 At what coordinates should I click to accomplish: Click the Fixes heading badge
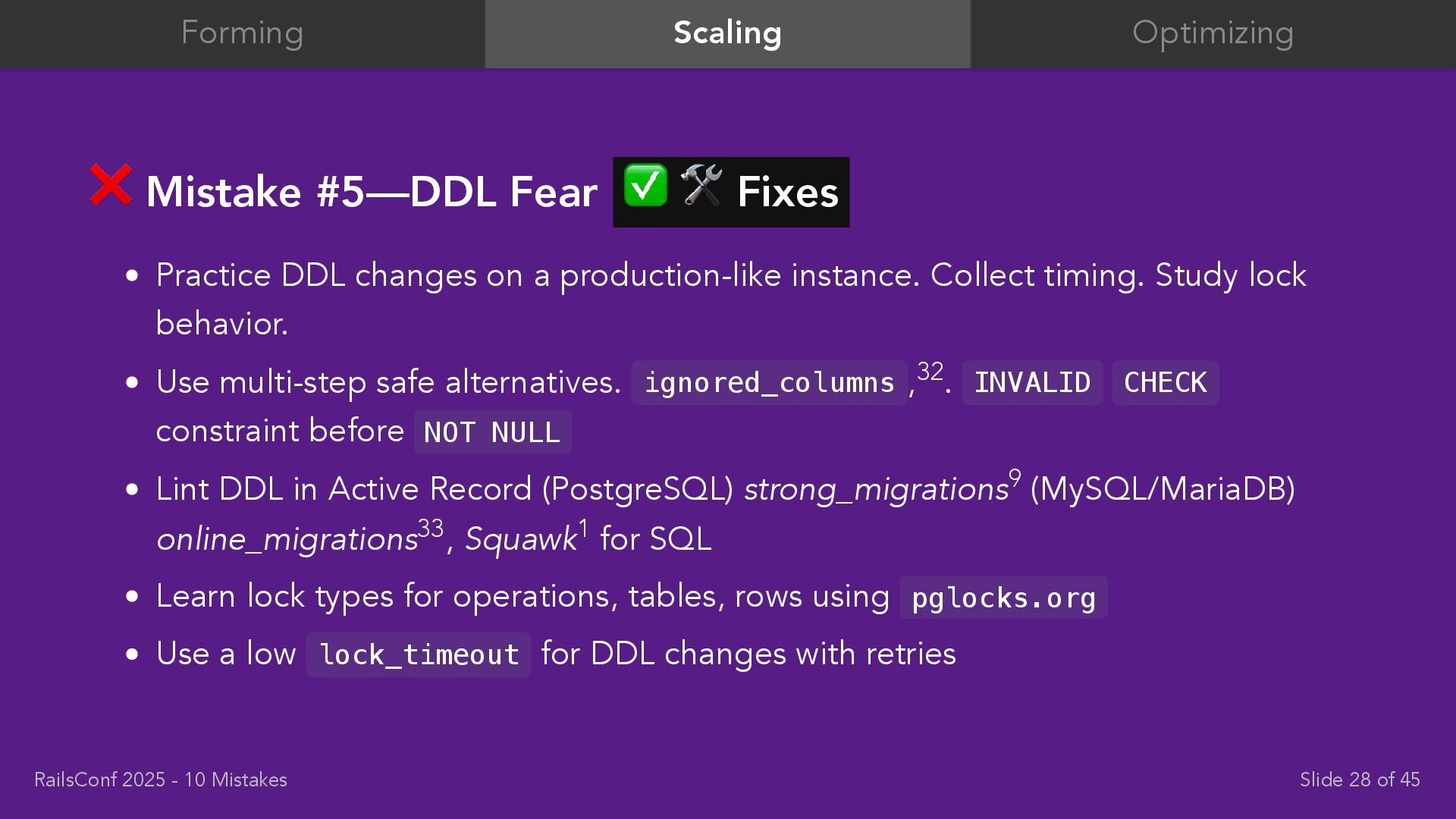click(731, 192)
